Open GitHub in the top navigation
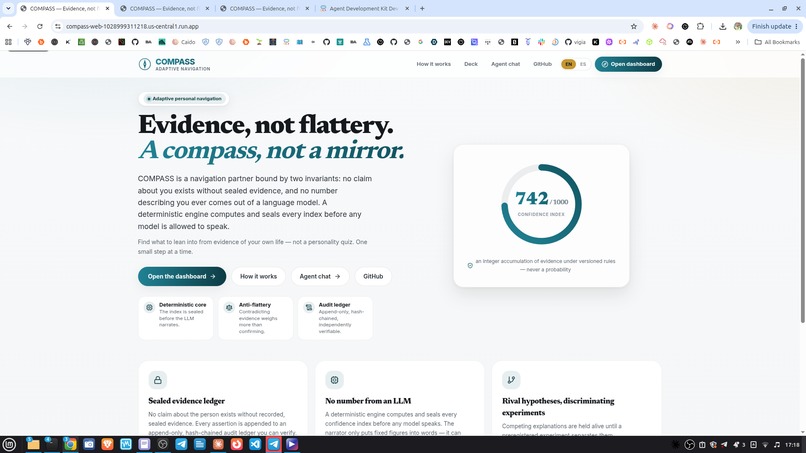This screenshot has width=806, height=453. [x=542, y=64]
